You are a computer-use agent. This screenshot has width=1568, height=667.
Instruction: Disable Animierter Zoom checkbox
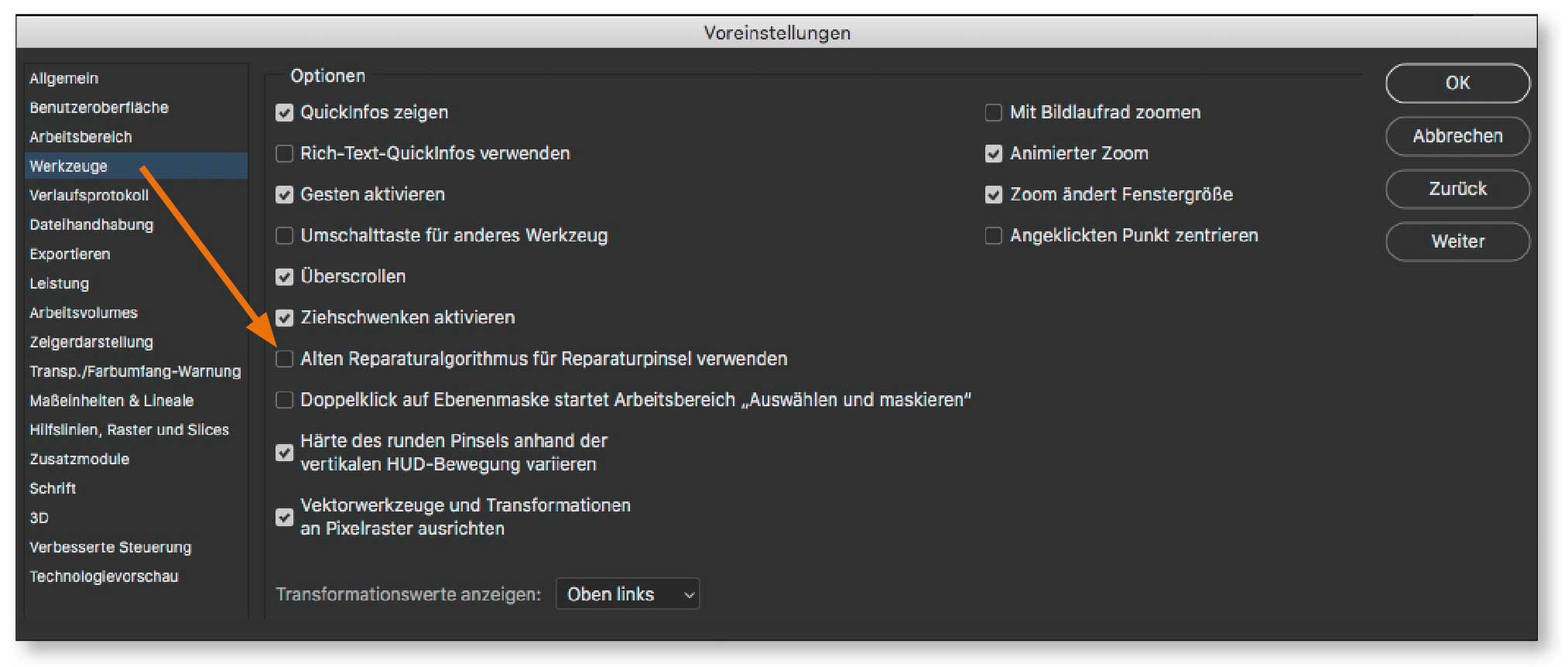coord(993,154)
